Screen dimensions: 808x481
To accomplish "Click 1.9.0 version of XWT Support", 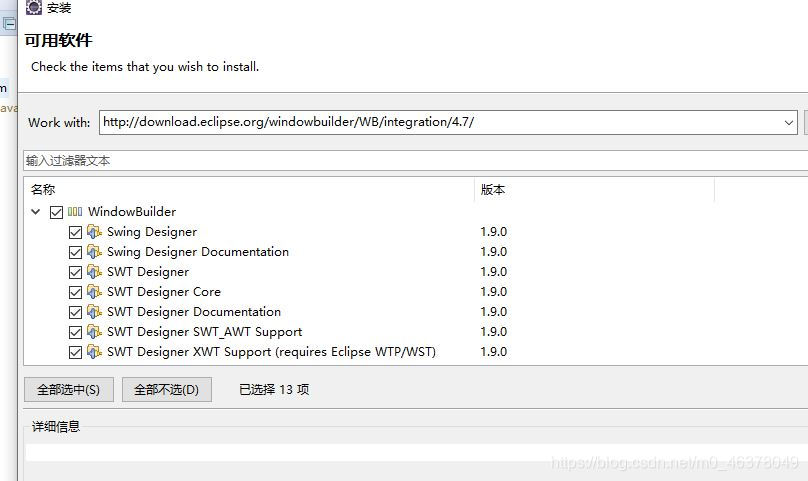I will [x=494, y=352].
